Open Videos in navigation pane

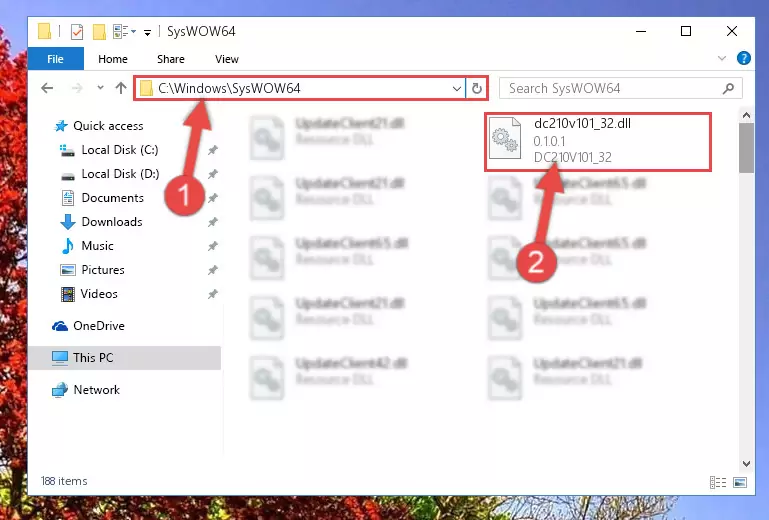99,294
